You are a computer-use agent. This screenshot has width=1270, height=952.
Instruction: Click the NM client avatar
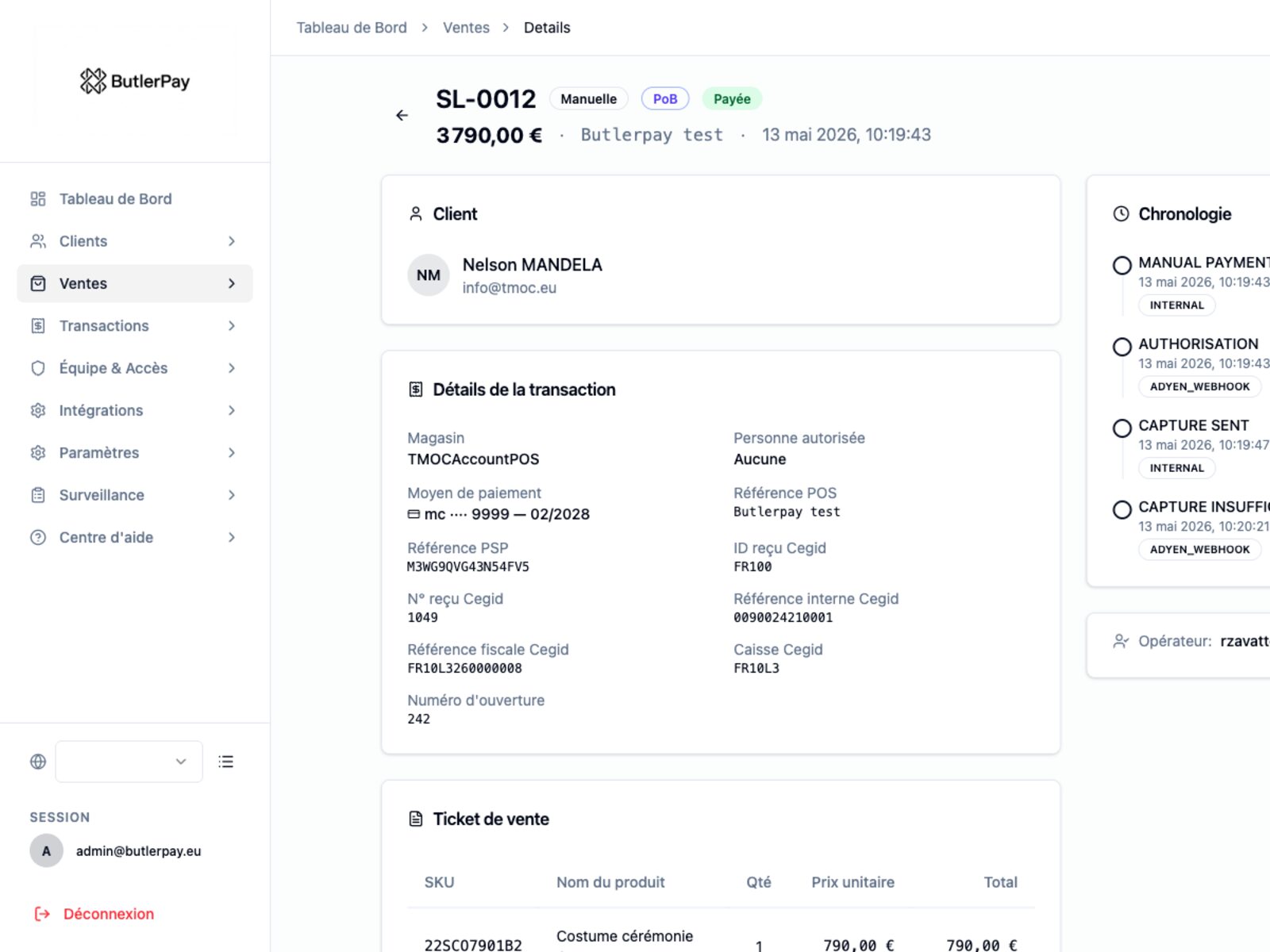[429, 275]
